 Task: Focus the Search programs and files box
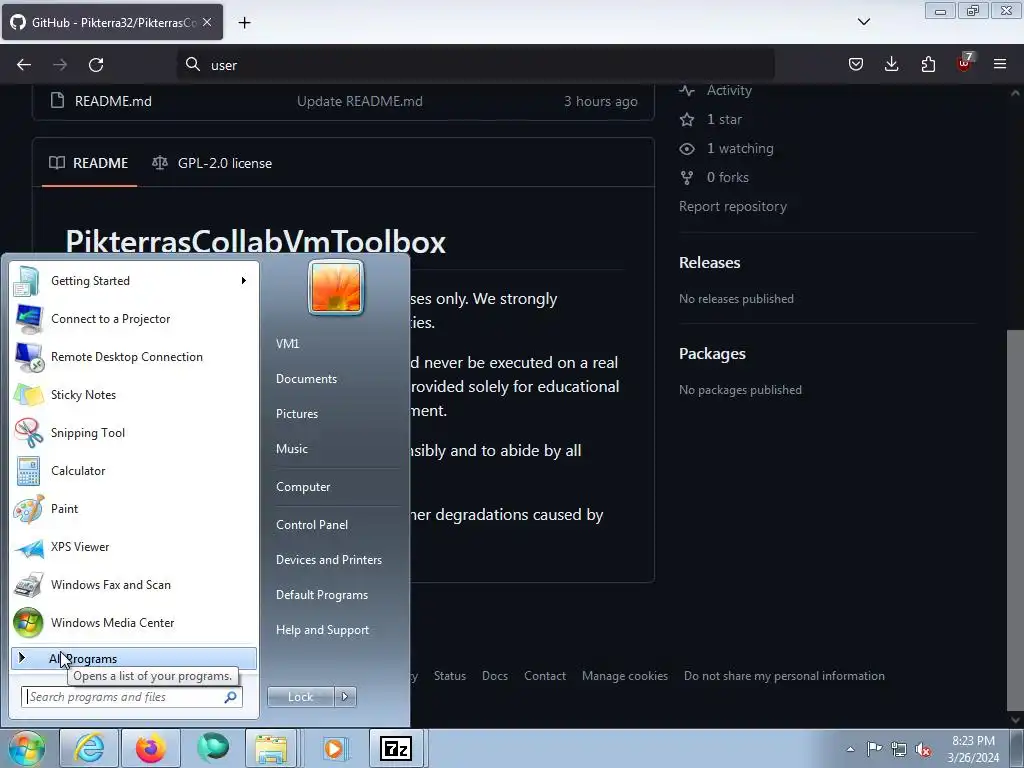coord(132,697)
